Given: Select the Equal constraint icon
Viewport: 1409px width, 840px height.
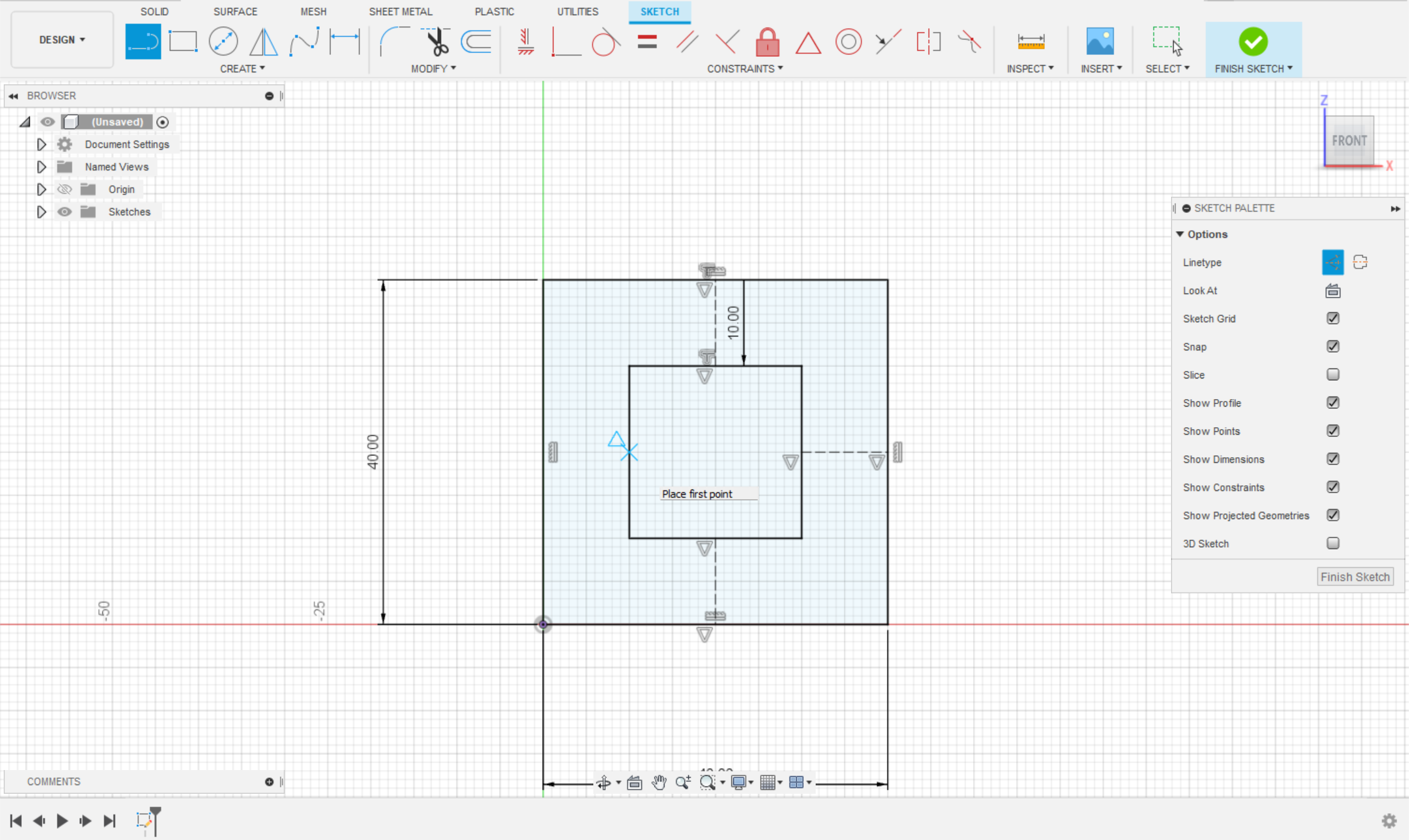Looking at the screenshot, I should pos(647,42).
